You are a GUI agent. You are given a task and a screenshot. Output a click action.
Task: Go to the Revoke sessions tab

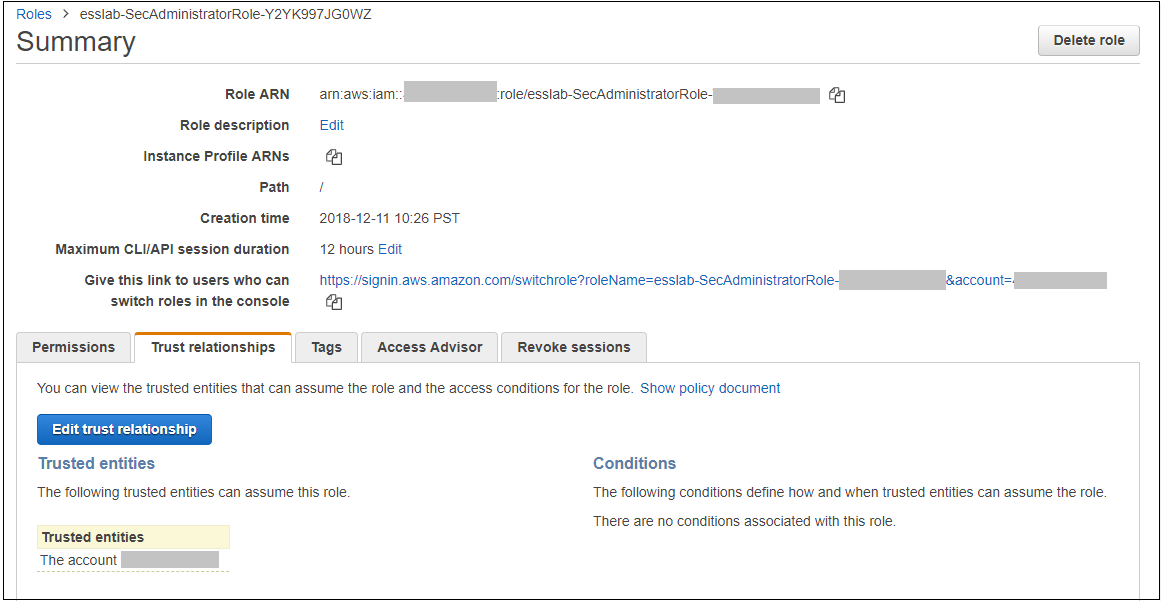[x=573, y=347]
